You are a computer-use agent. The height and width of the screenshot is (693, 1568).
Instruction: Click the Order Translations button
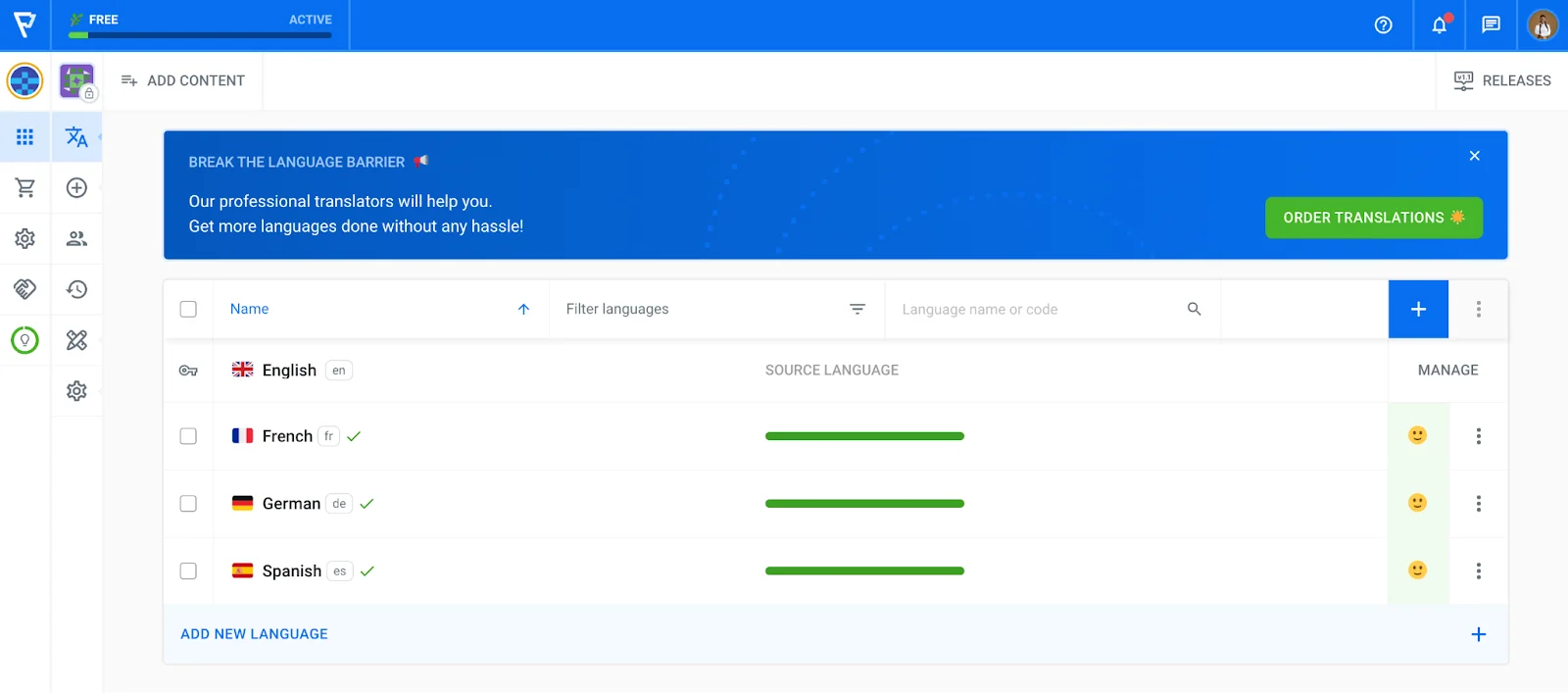pyautogui.click(x=1373, y=218)
